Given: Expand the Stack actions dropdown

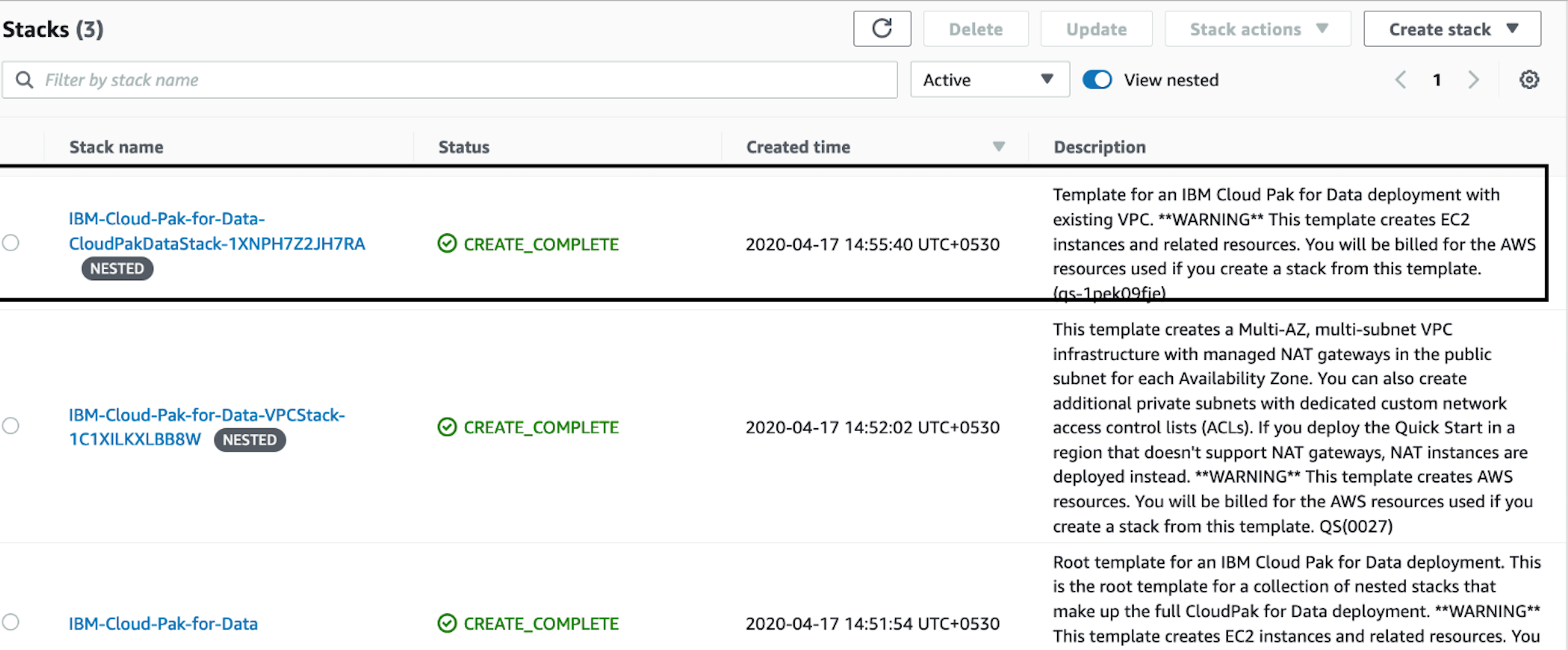Looking at the screenshot, I should 1258,28.
